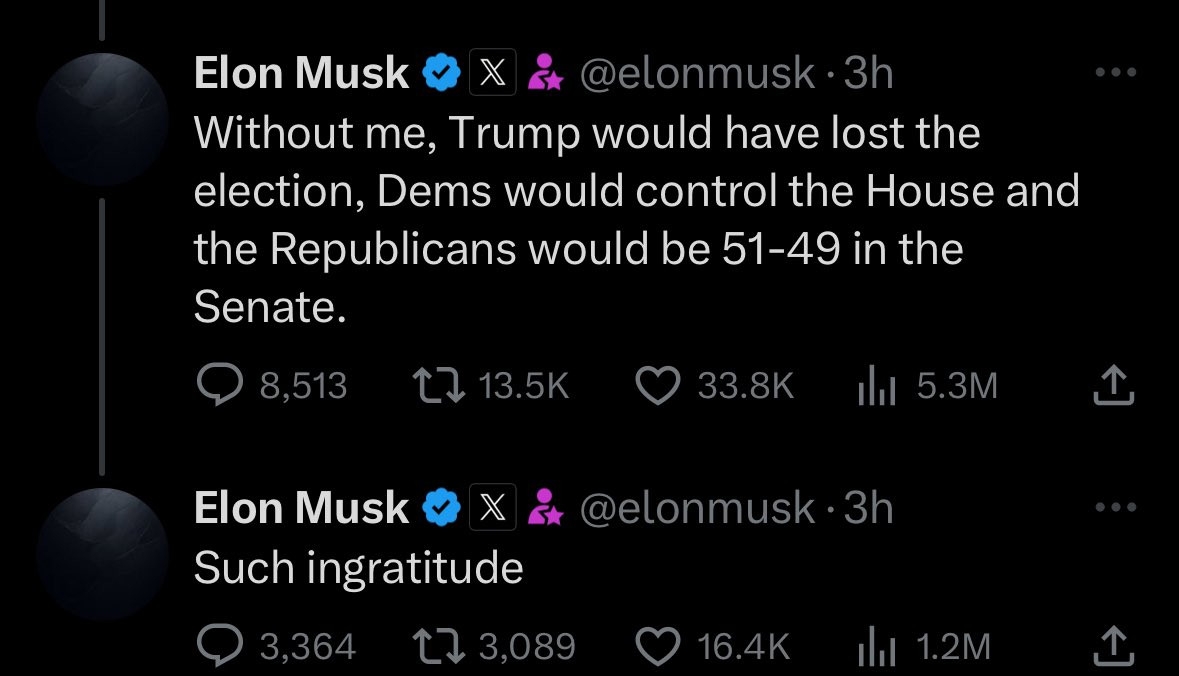Viewport: 1179px width, 676px height.
Task: Open more options on "Such ingratitude" tweet
Action: point(1116,508)
